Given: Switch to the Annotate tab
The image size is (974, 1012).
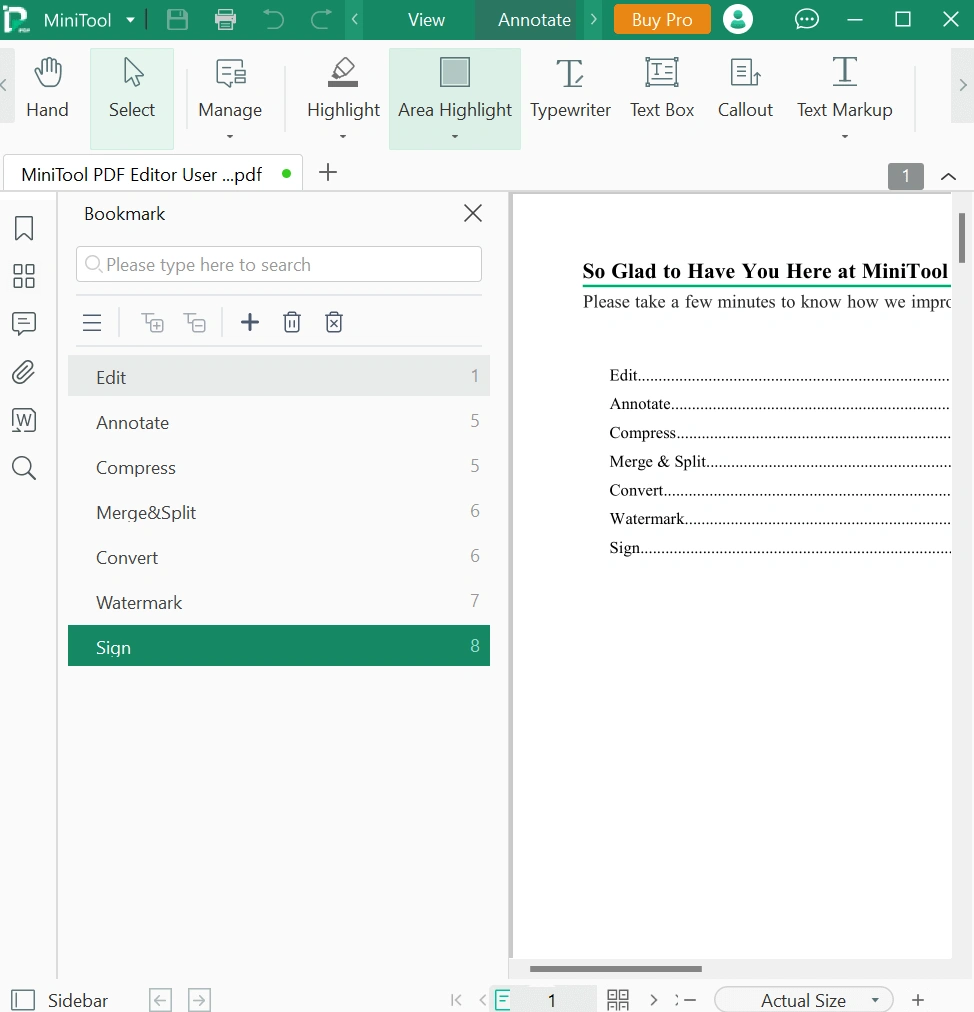Looking at the screenshot, I should (x=534, y=20).
